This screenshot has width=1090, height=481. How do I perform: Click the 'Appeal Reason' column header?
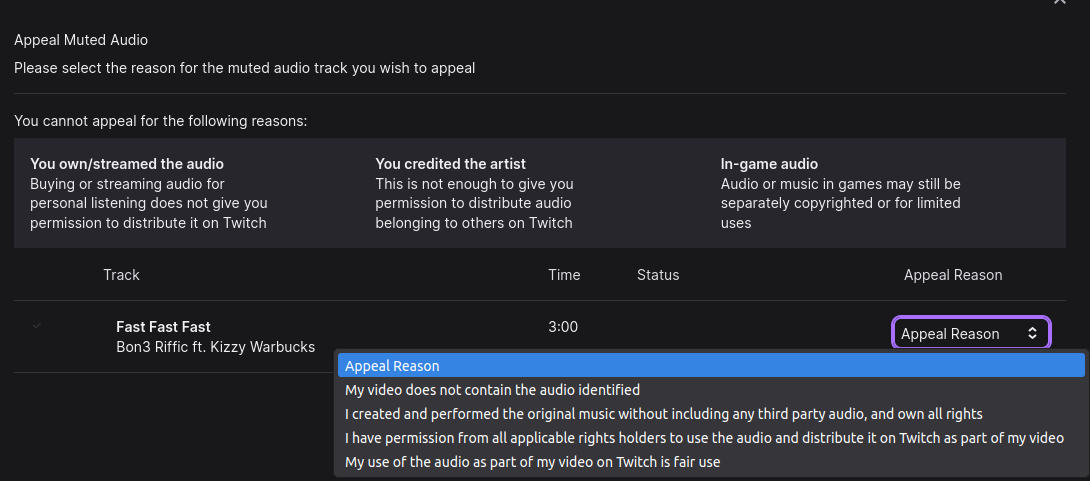(953, 275)
